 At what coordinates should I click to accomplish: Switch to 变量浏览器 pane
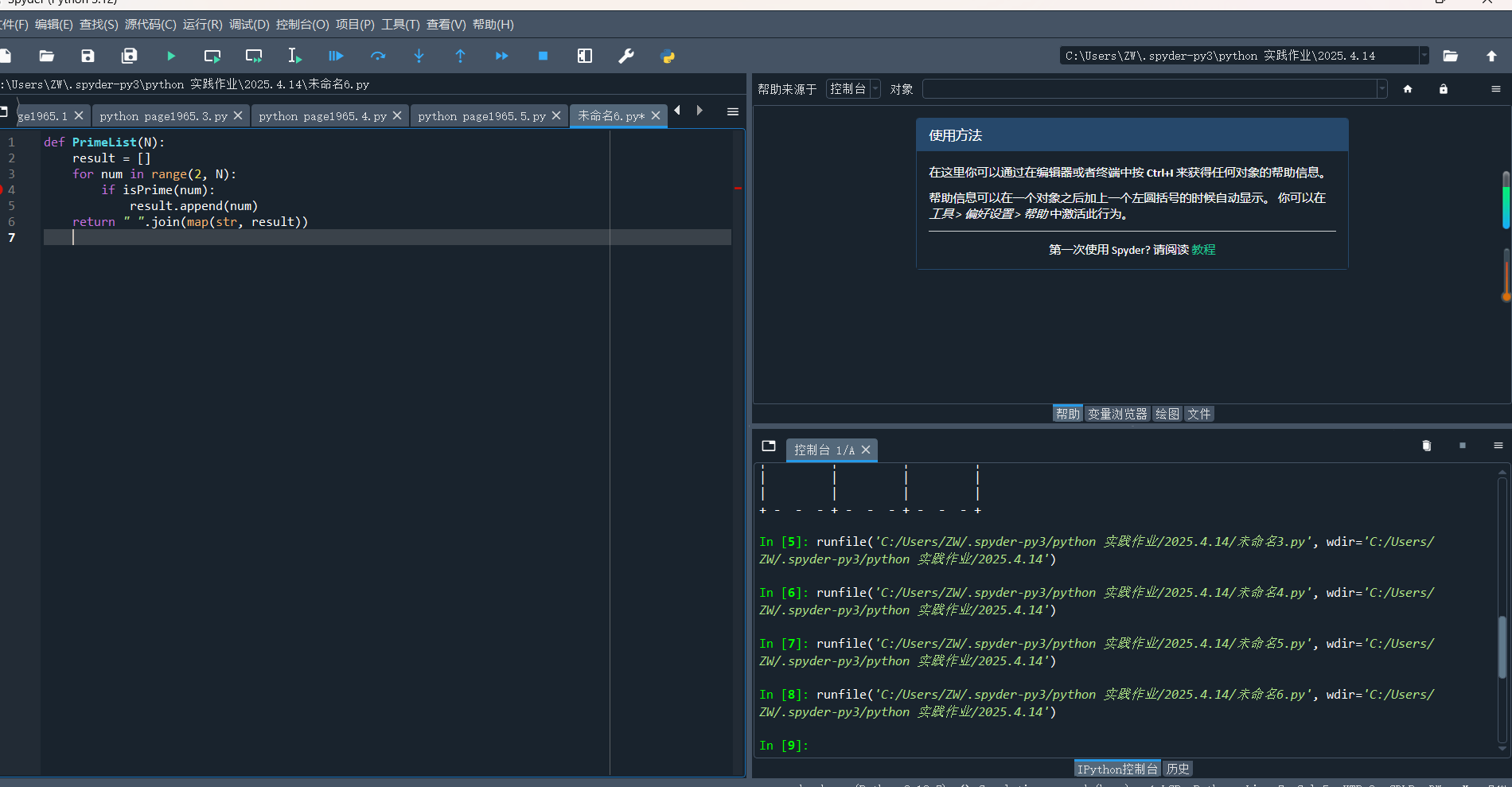tap(1117, 414)
